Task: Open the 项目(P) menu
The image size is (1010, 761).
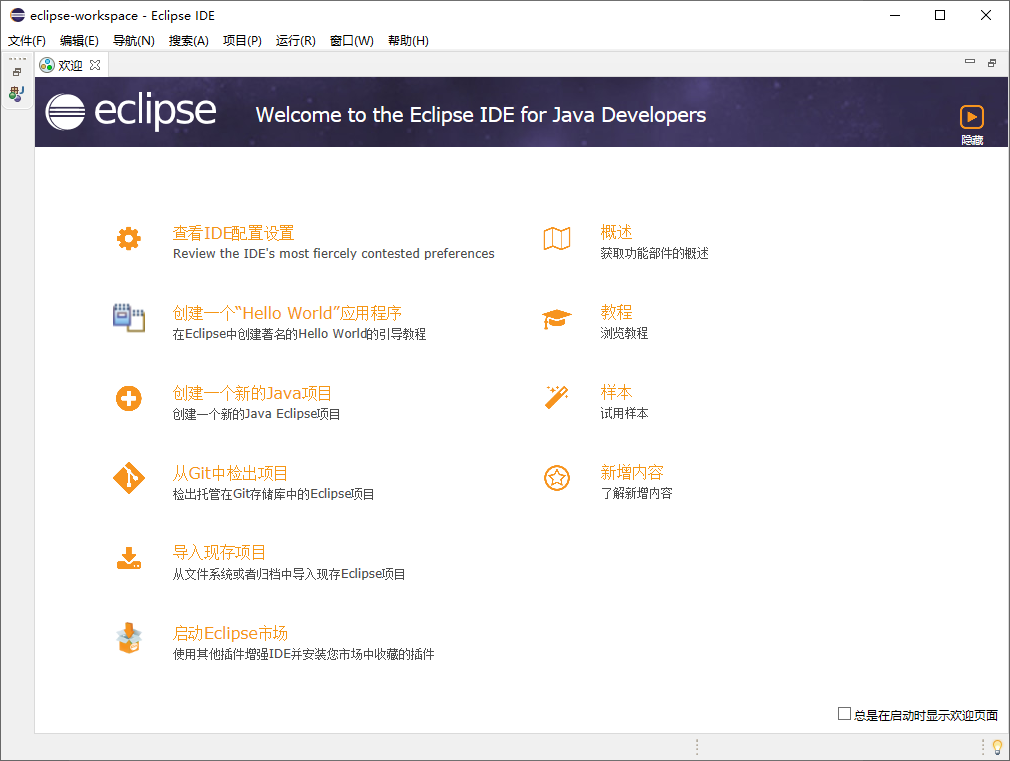Action: tap(242, 41)
